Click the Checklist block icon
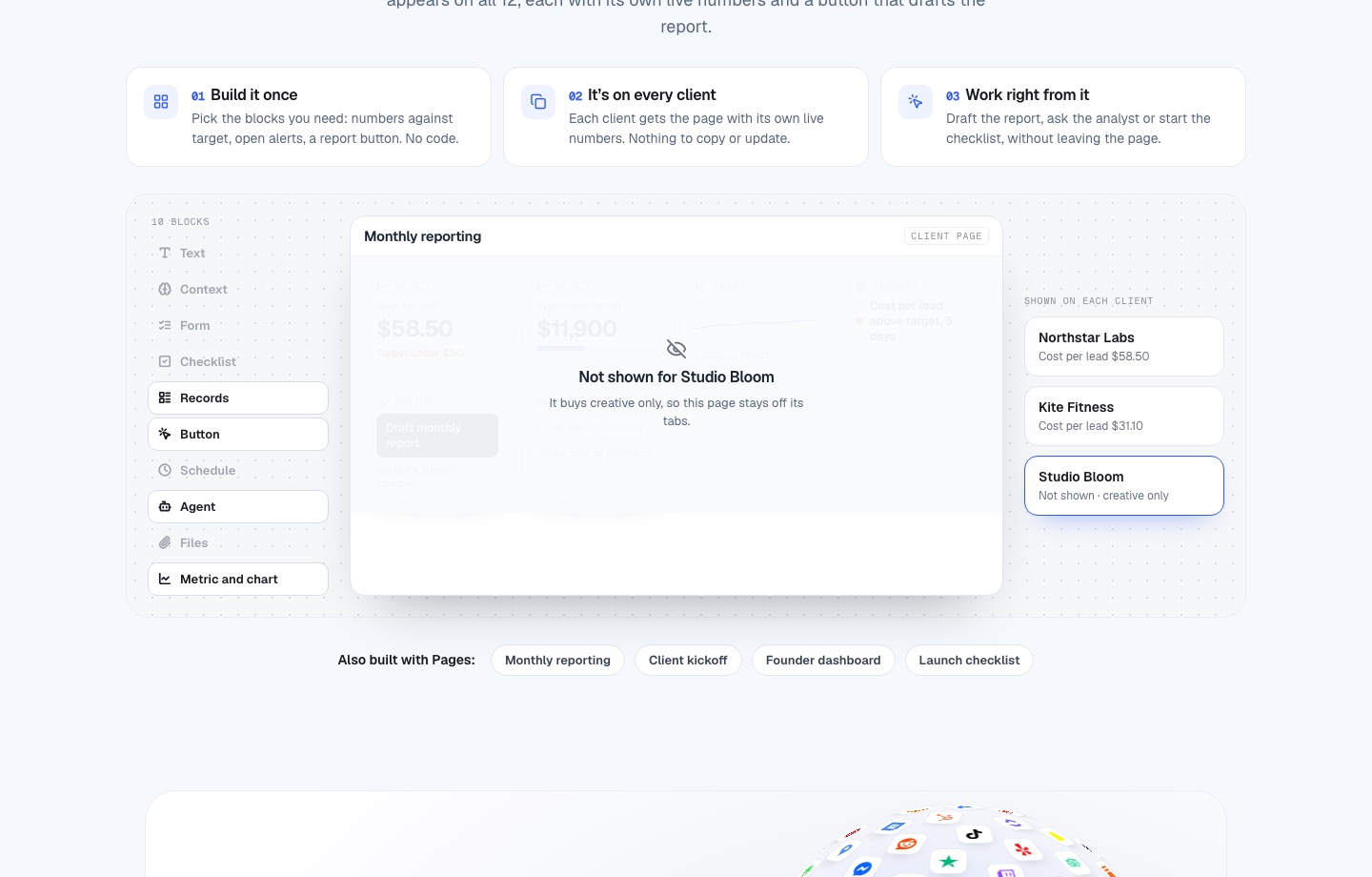Screen dimensions: 1372x877 pyautogui.click(x=165, y=361)
